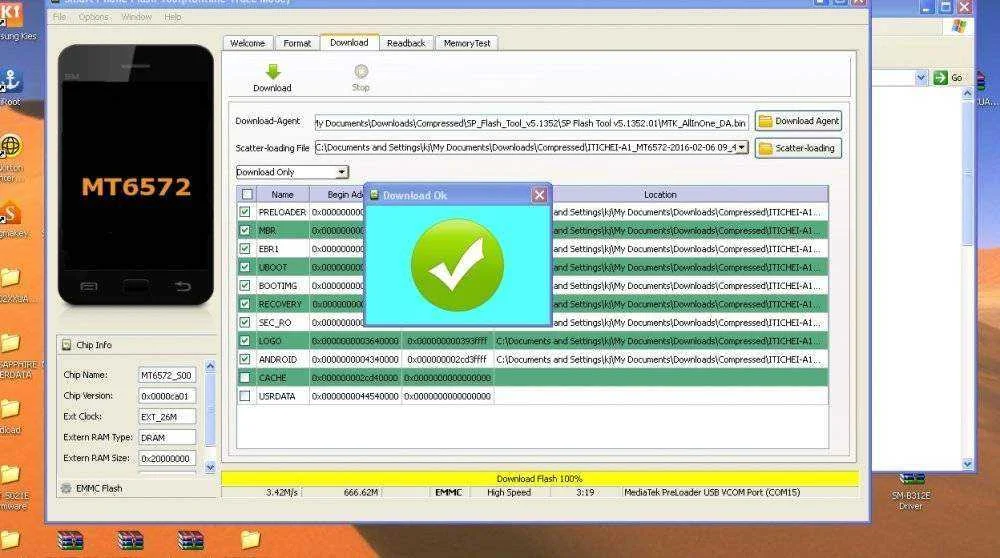The width and height of the screenshot is (1000, 558).
Task: Click the Ext Clock EXT_26M field
Action: point(166,417)
